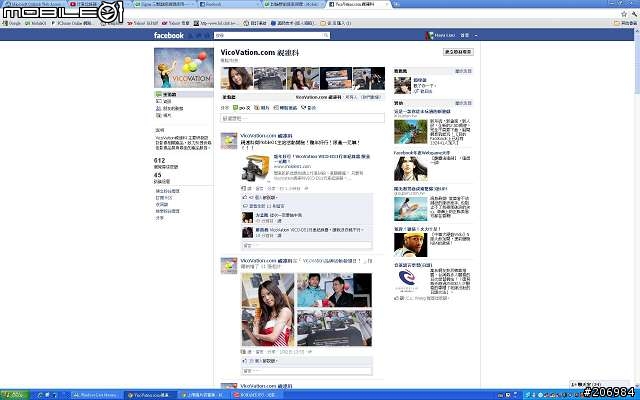Choose the Post option in share bar
The height and width of the screenshot is (400, 640).
click(242, 108)
